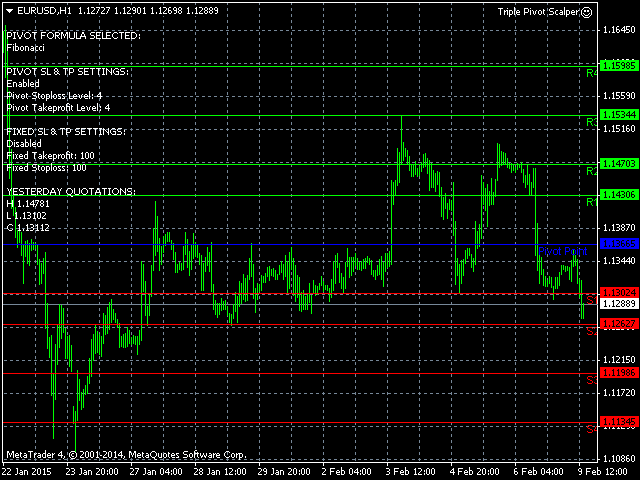Click the 27 Jan 04:00 time axis label

[156, 472]
